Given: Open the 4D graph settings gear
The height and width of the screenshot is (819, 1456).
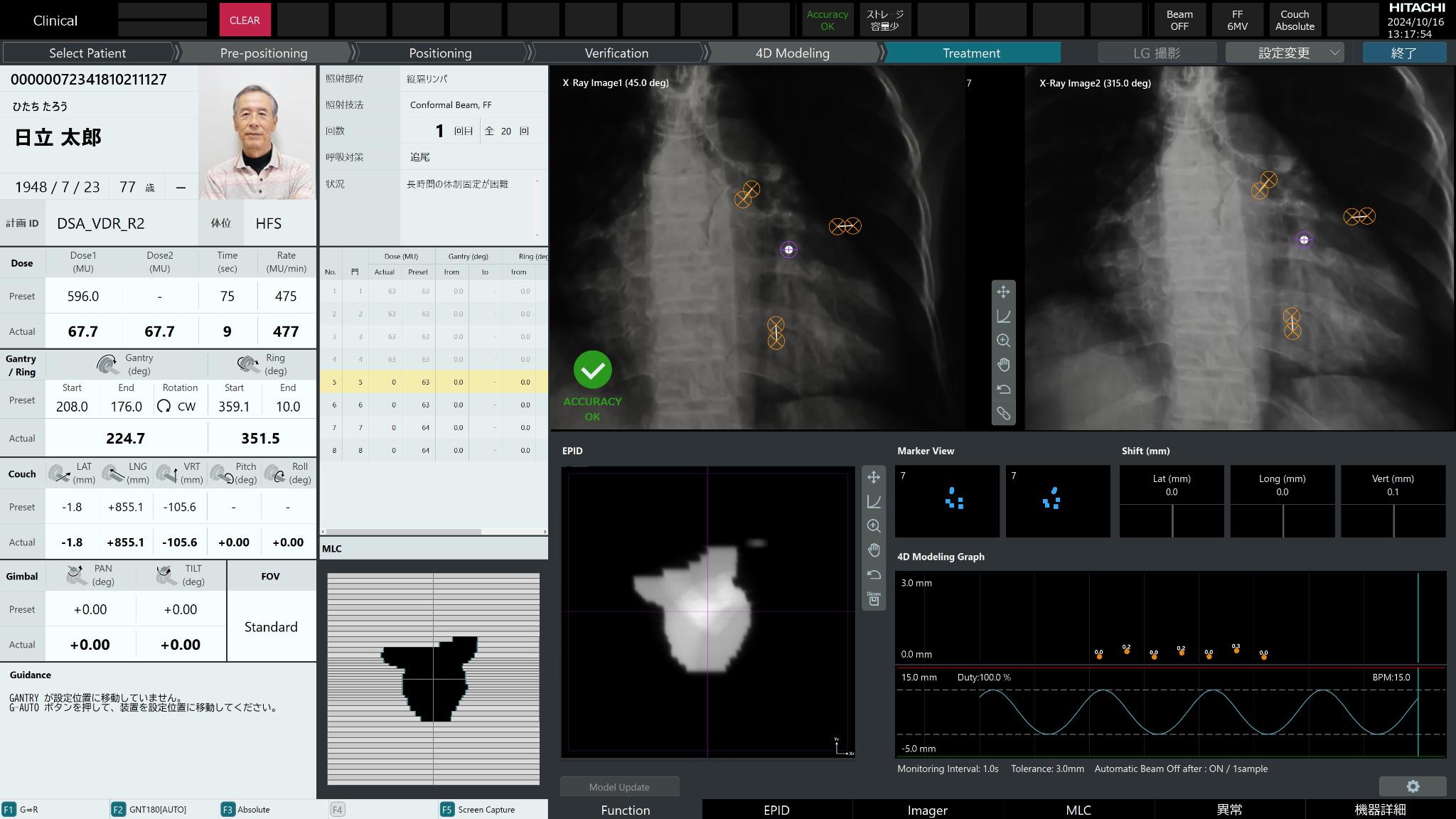Looking at the screenshot, I should 1412,786.
